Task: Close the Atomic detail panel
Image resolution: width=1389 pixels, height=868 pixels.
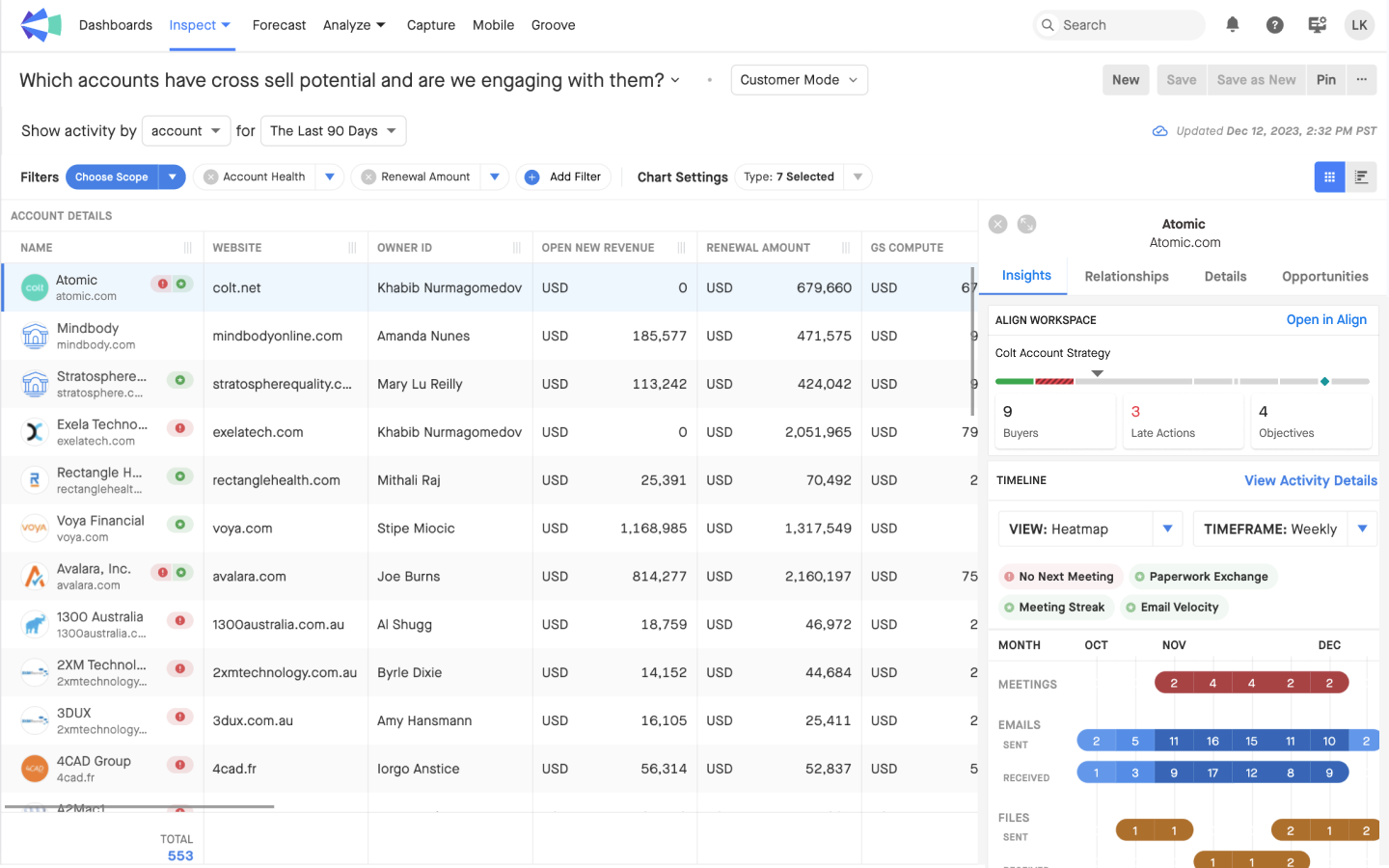Action: tap(998, 224)
